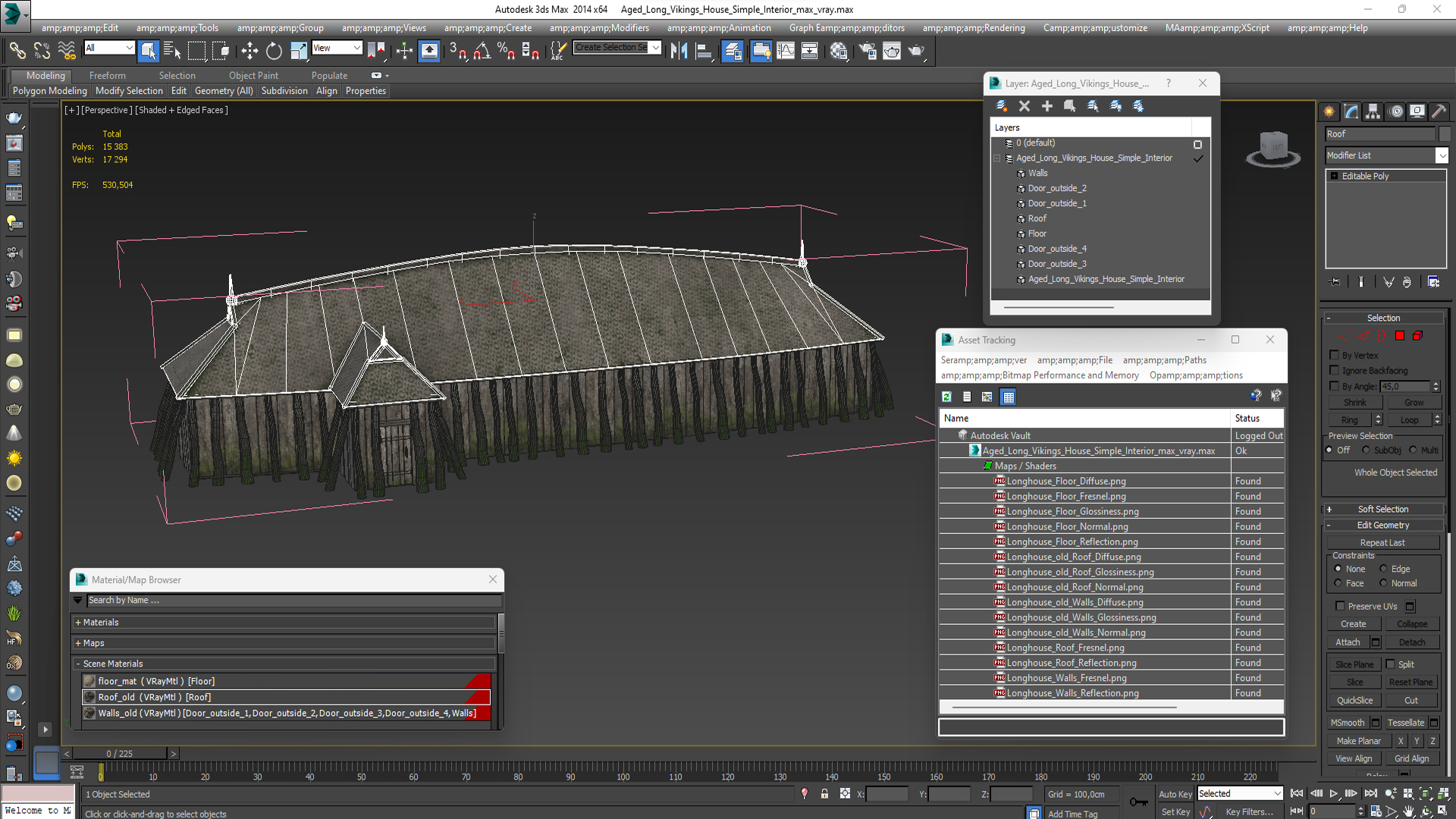Image resolution: width=1456 pixels, height=819 pixels.
Task: Activate the Select Object tool
Action: click(x=149, y=51)
